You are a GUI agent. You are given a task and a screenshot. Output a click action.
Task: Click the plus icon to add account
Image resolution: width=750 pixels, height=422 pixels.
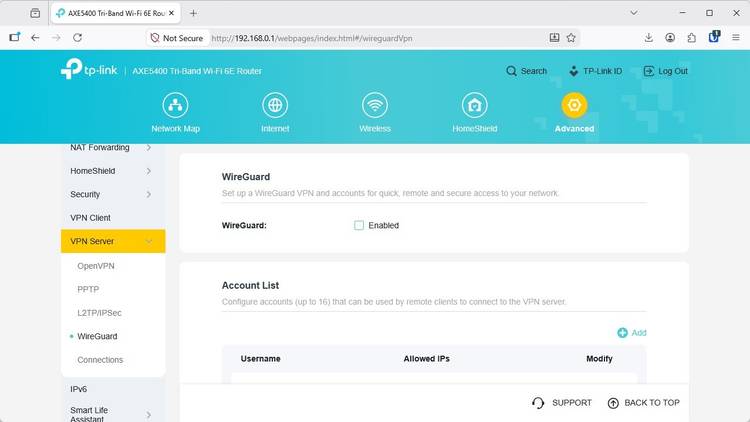622,333
